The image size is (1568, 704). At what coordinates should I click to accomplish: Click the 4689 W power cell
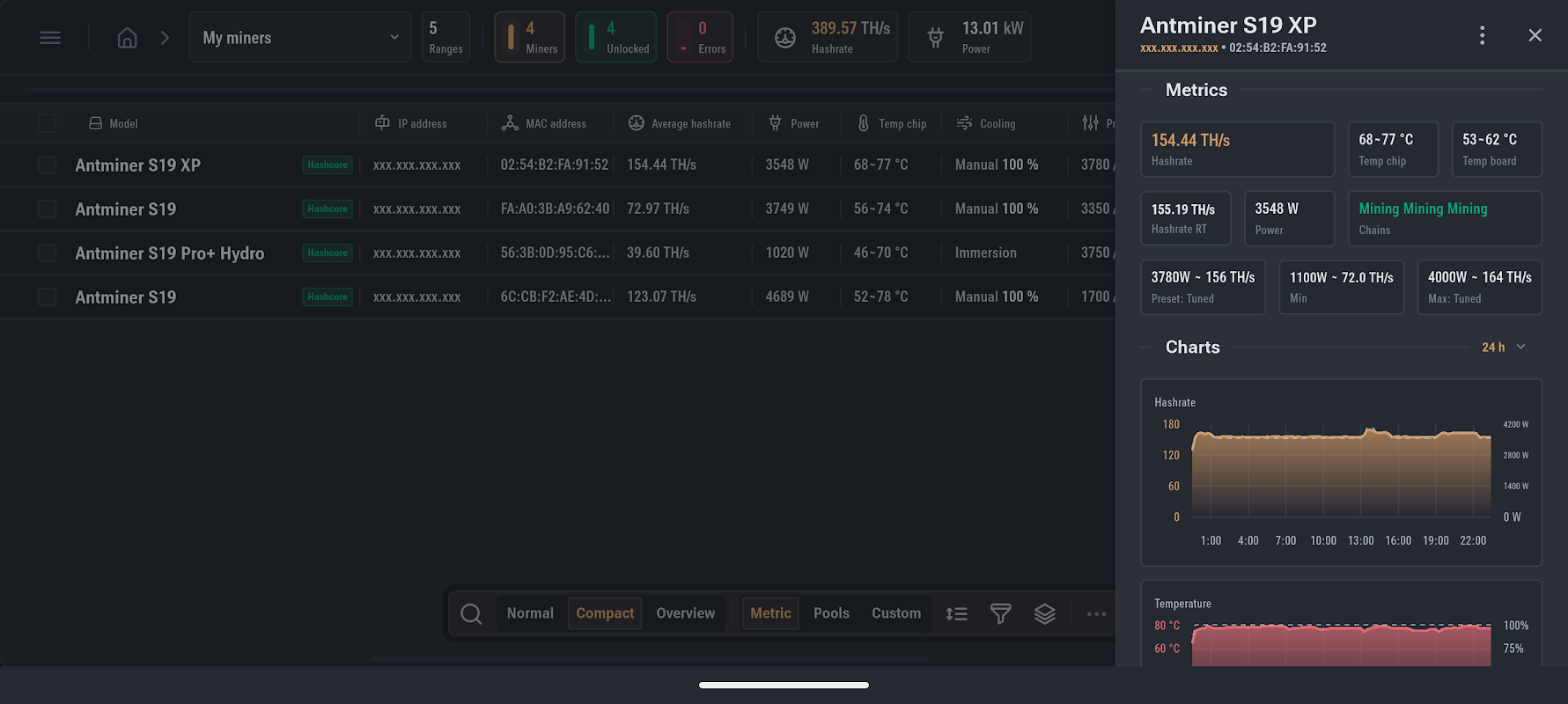787,297
